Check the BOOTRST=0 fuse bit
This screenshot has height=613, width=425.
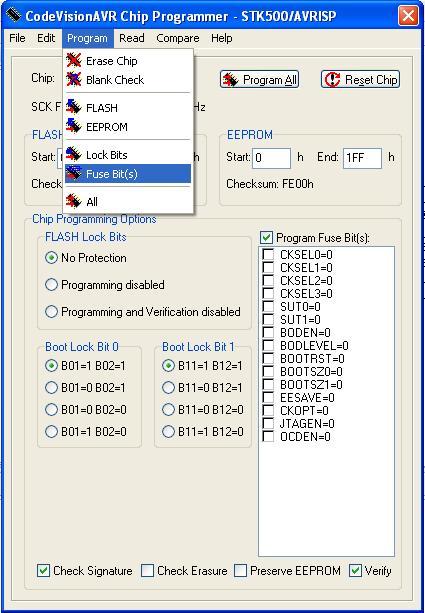click(x=268, y=358)
